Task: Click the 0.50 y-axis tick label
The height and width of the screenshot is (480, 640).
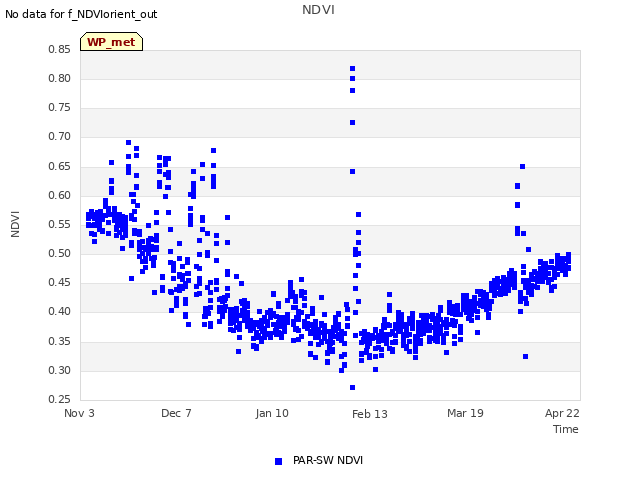Action: point(60,253)
